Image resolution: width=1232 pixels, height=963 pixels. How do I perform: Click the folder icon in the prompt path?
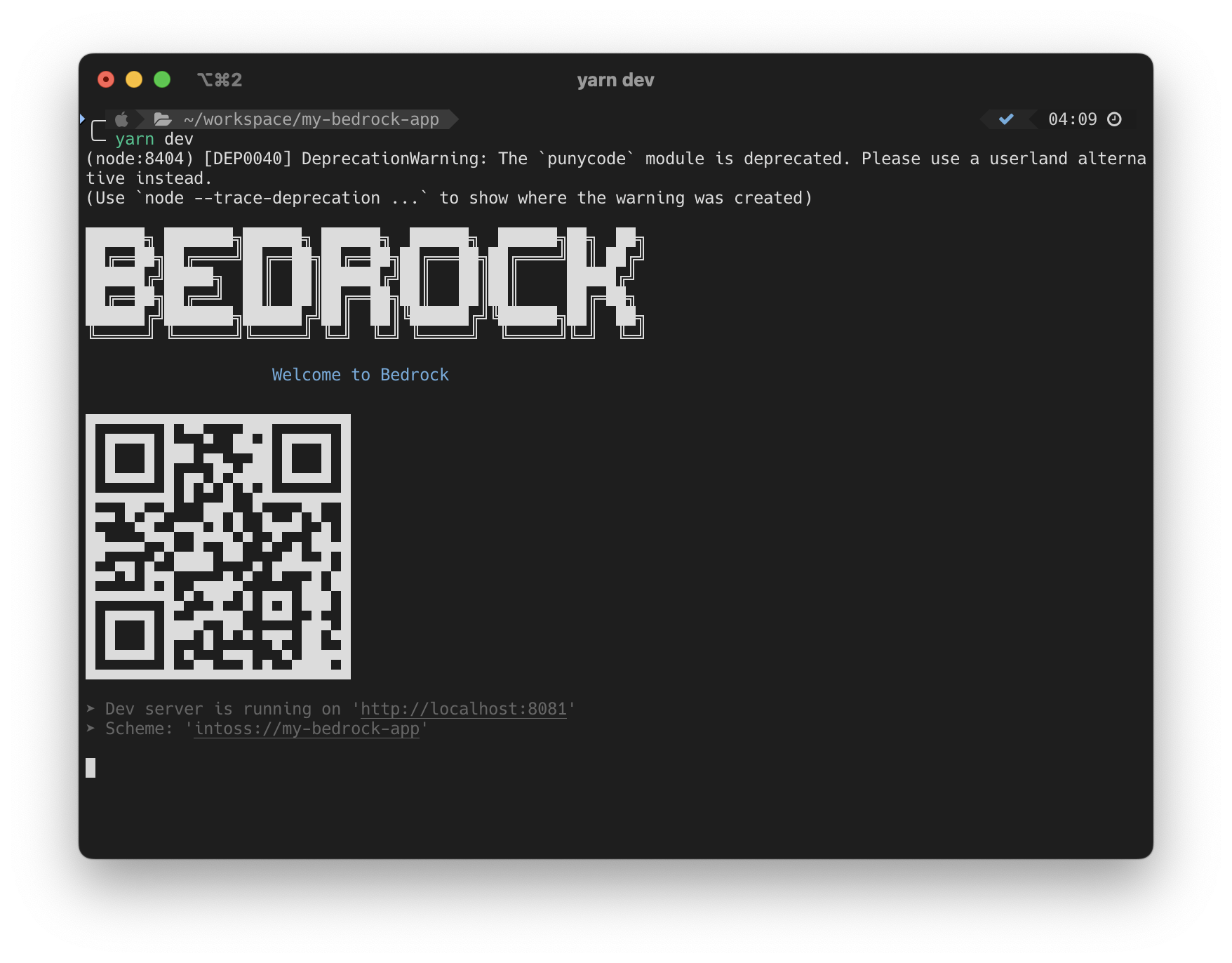pyautogui.click(x=163, y=119)
